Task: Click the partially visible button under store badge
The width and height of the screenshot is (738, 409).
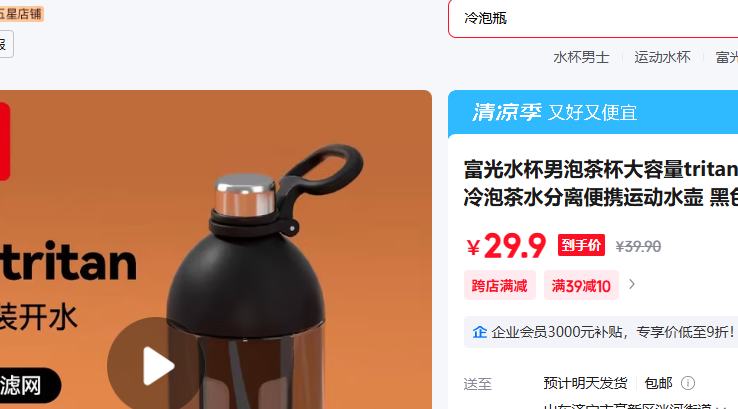Action: click(x=7, y=44)
